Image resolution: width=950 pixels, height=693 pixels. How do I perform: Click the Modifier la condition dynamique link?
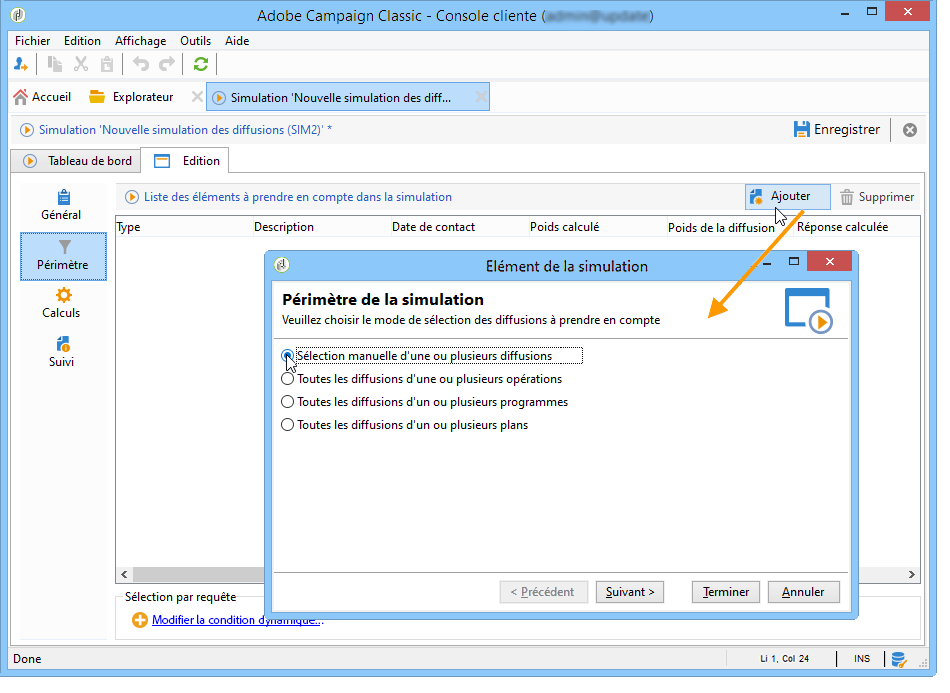pyautogui.click(x=238, y=620)
